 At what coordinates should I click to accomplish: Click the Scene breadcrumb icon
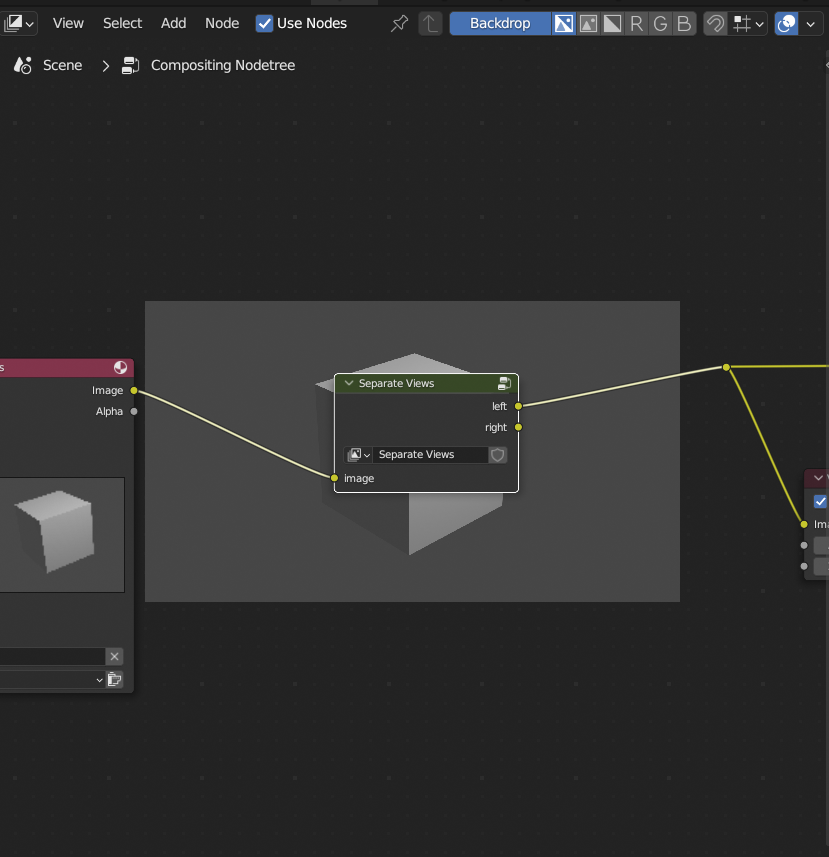pos(22,66)
